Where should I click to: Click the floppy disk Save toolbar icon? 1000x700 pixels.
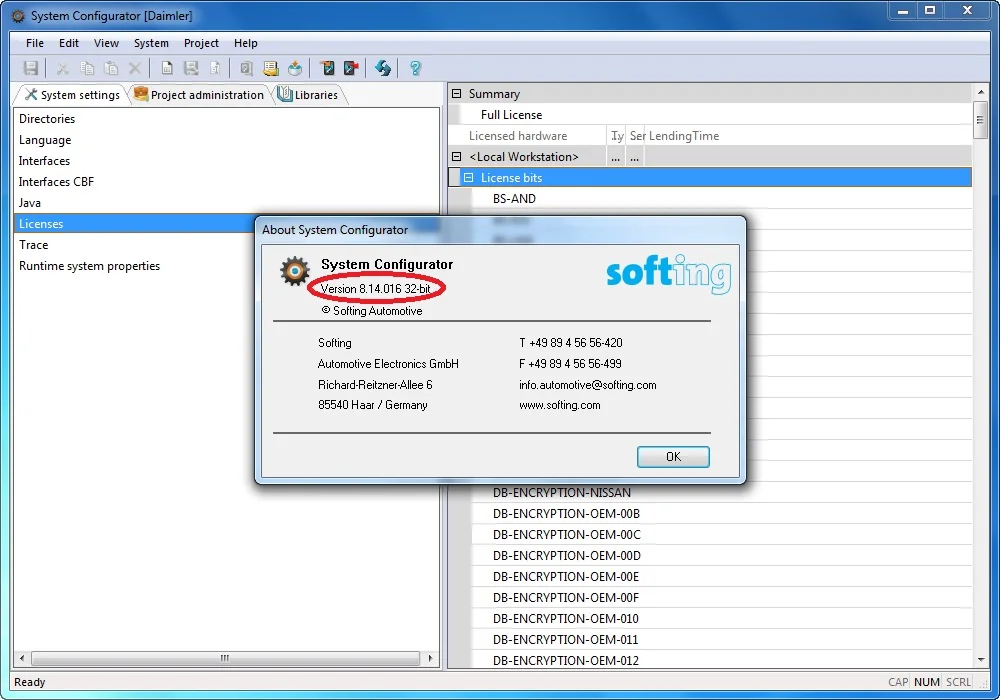click(30, 68)
